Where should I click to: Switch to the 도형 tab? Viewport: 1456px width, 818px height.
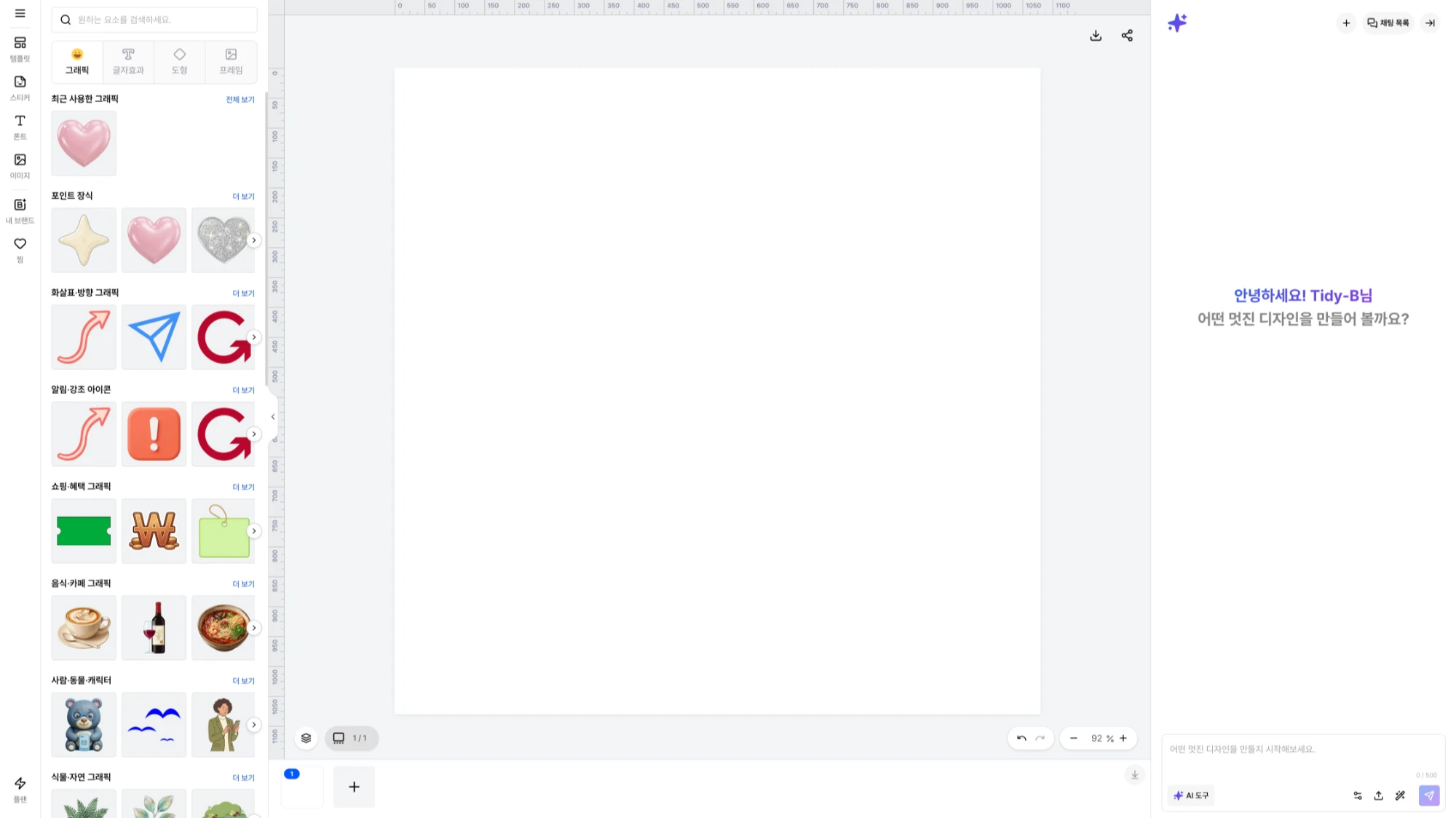click(x=180, y=61)
